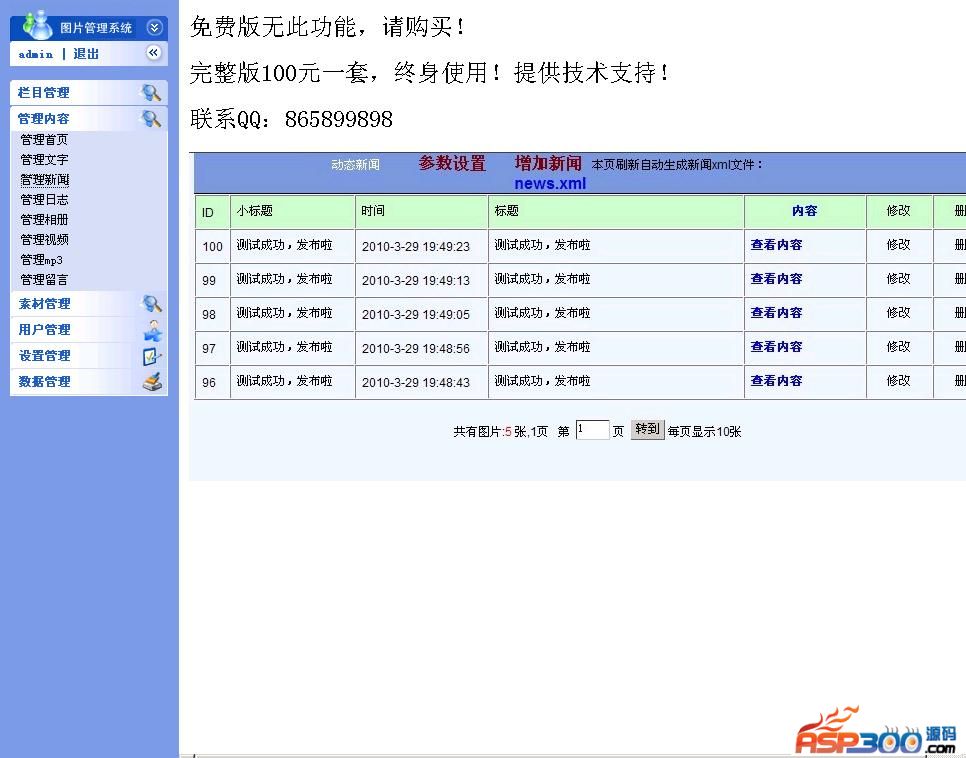Click the magnifier icon beside 素材管理
The image size is (966, 758).
[x=151, y=303]
